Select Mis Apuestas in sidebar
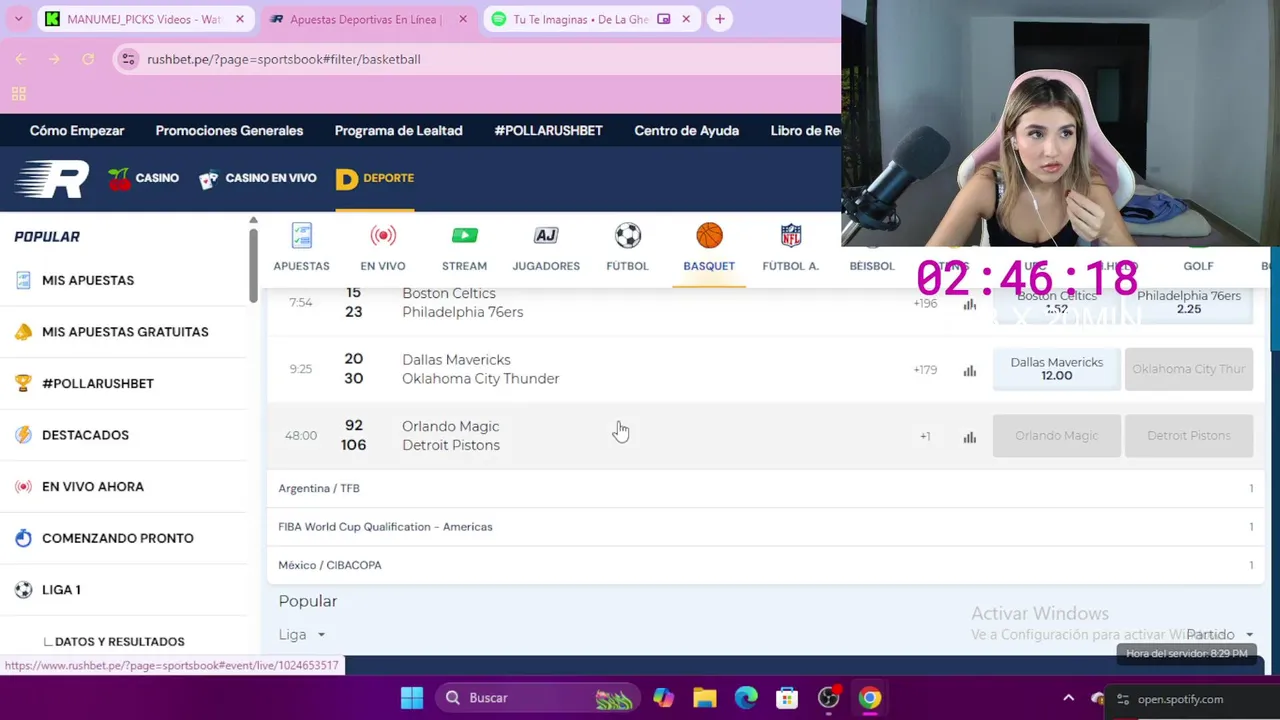Image resolution: width=1280 pixels, height=720 pixels. [124, 280]
